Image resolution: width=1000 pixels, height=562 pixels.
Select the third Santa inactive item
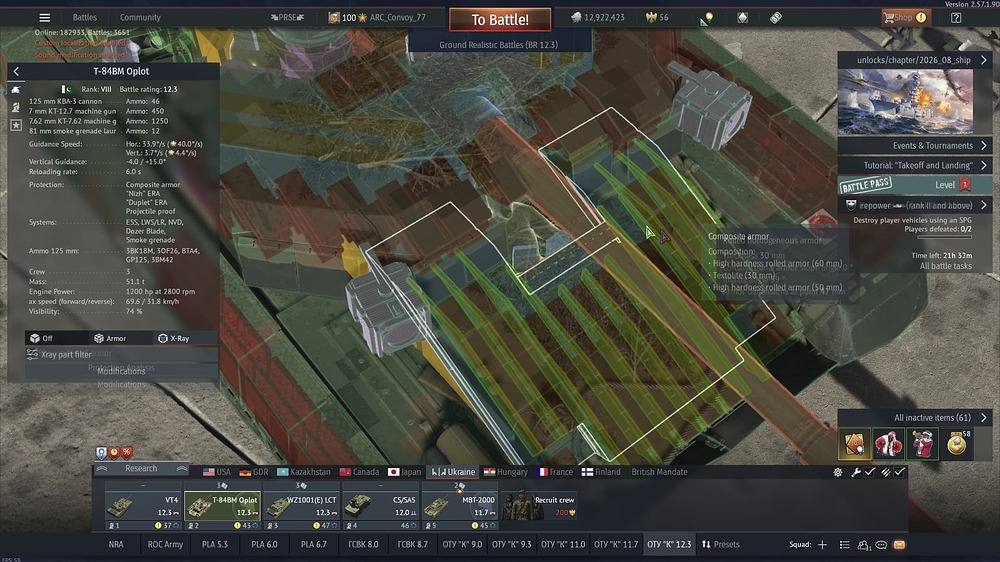coord(922,443)
